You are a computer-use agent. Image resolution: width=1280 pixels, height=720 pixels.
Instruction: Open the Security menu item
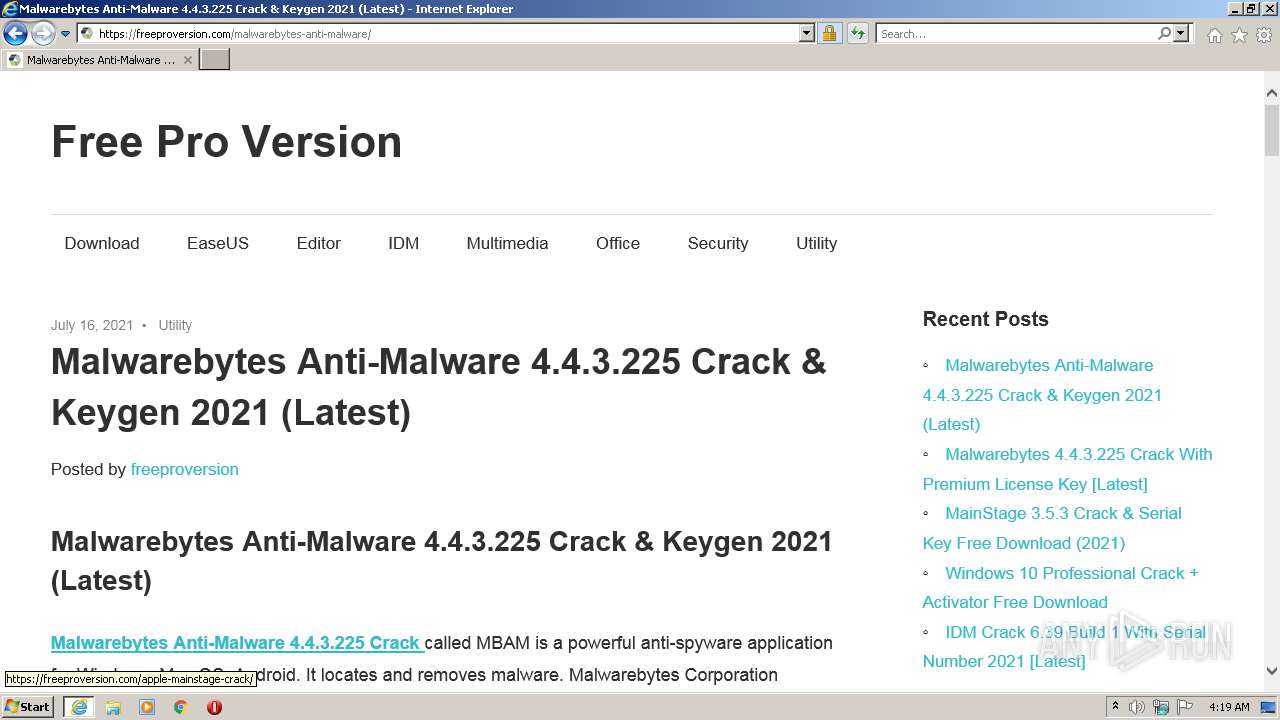tap(718, 243)
